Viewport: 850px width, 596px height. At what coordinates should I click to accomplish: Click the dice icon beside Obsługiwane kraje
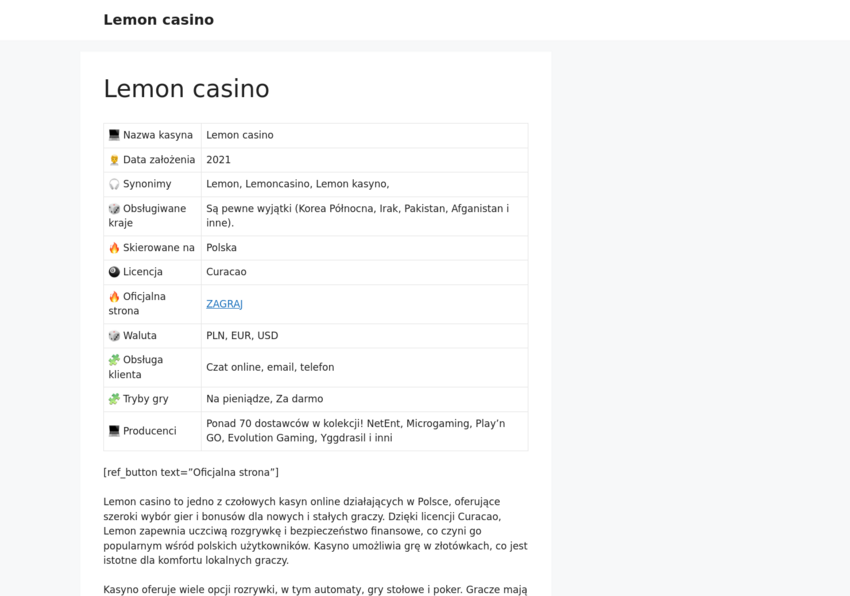[x=114, y=209]
